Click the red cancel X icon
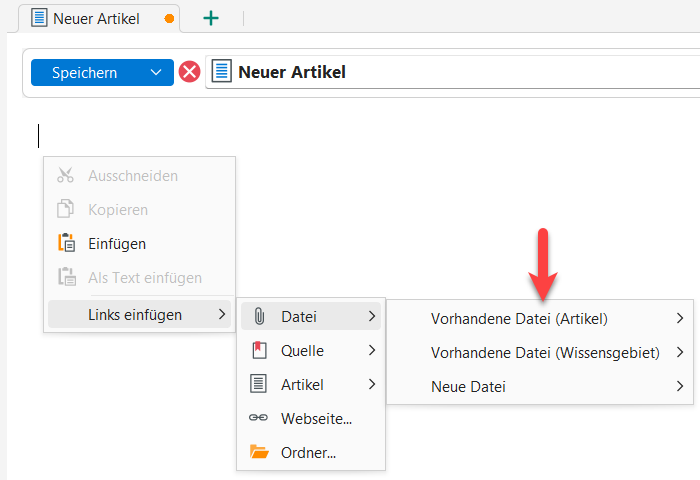The image size is (700, 480). [189, 72]
